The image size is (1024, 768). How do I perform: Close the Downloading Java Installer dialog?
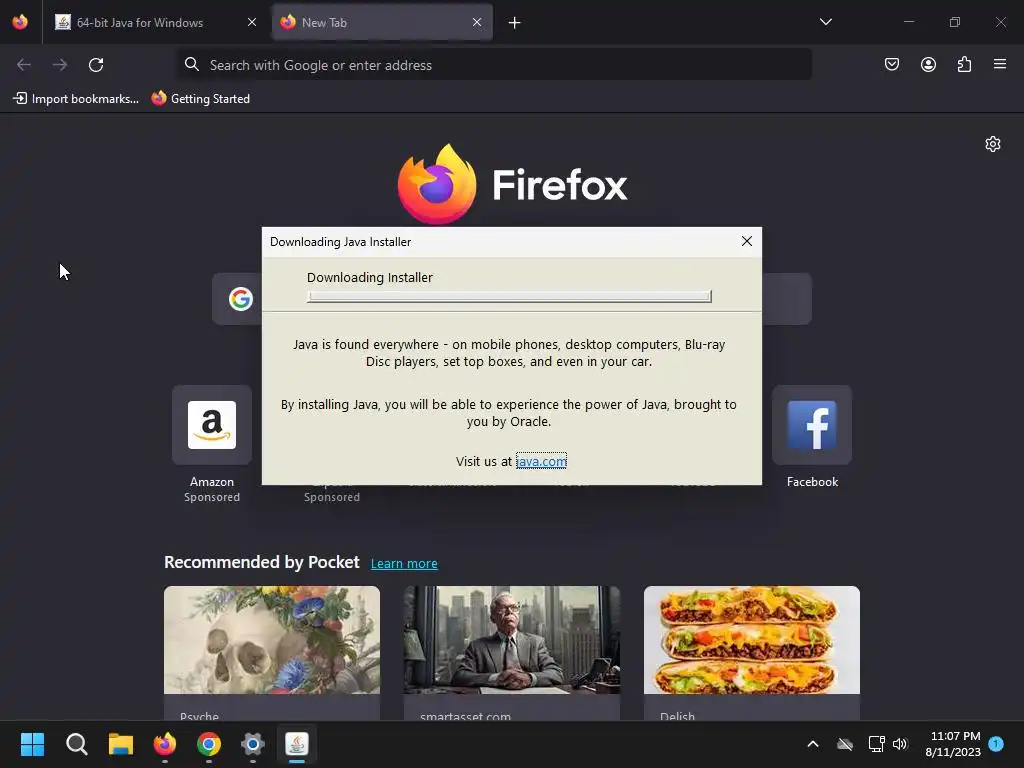point(746,241)
